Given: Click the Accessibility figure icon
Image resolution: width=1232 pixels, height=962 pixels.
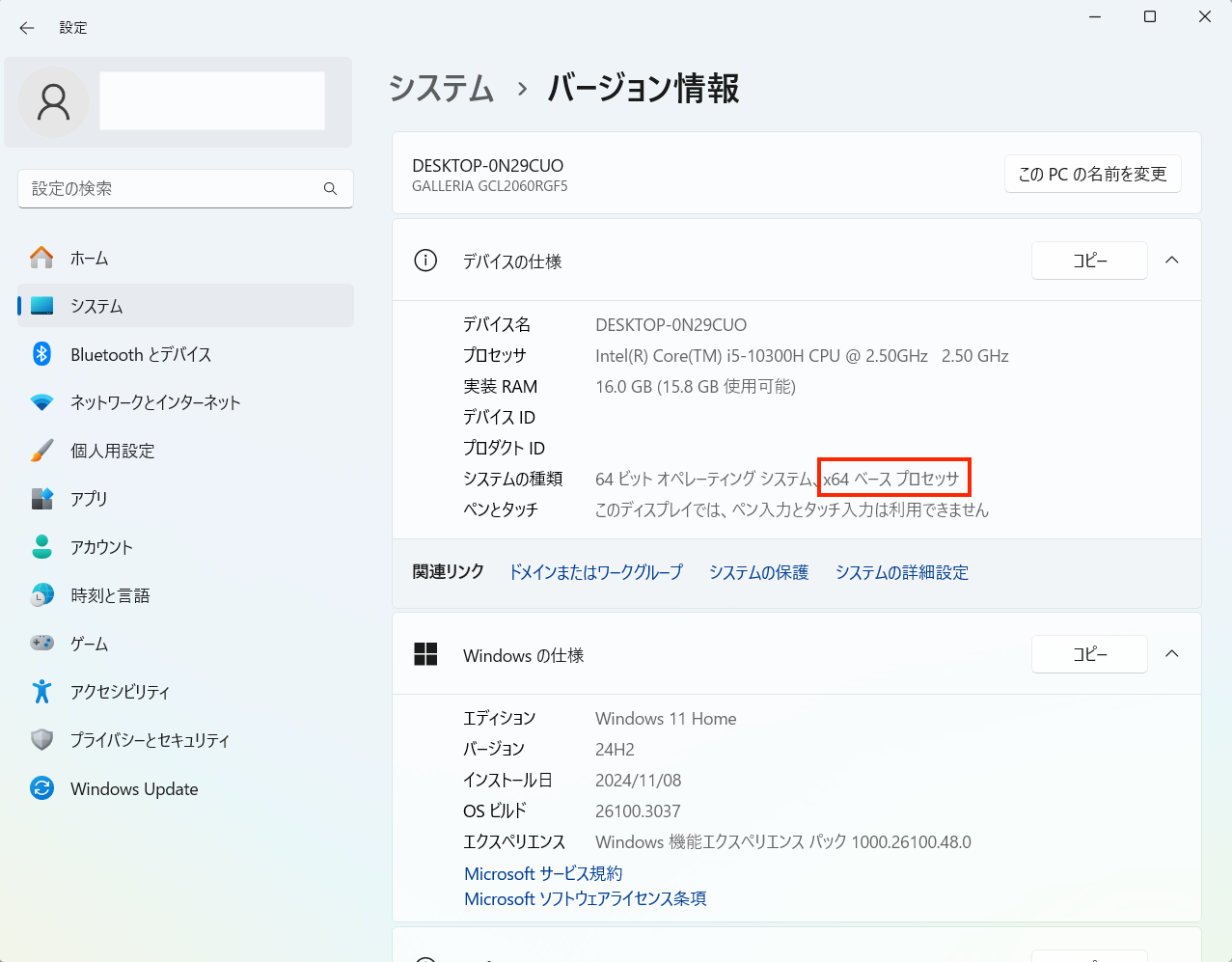Looking at the screenshot, I should (41, 692).
